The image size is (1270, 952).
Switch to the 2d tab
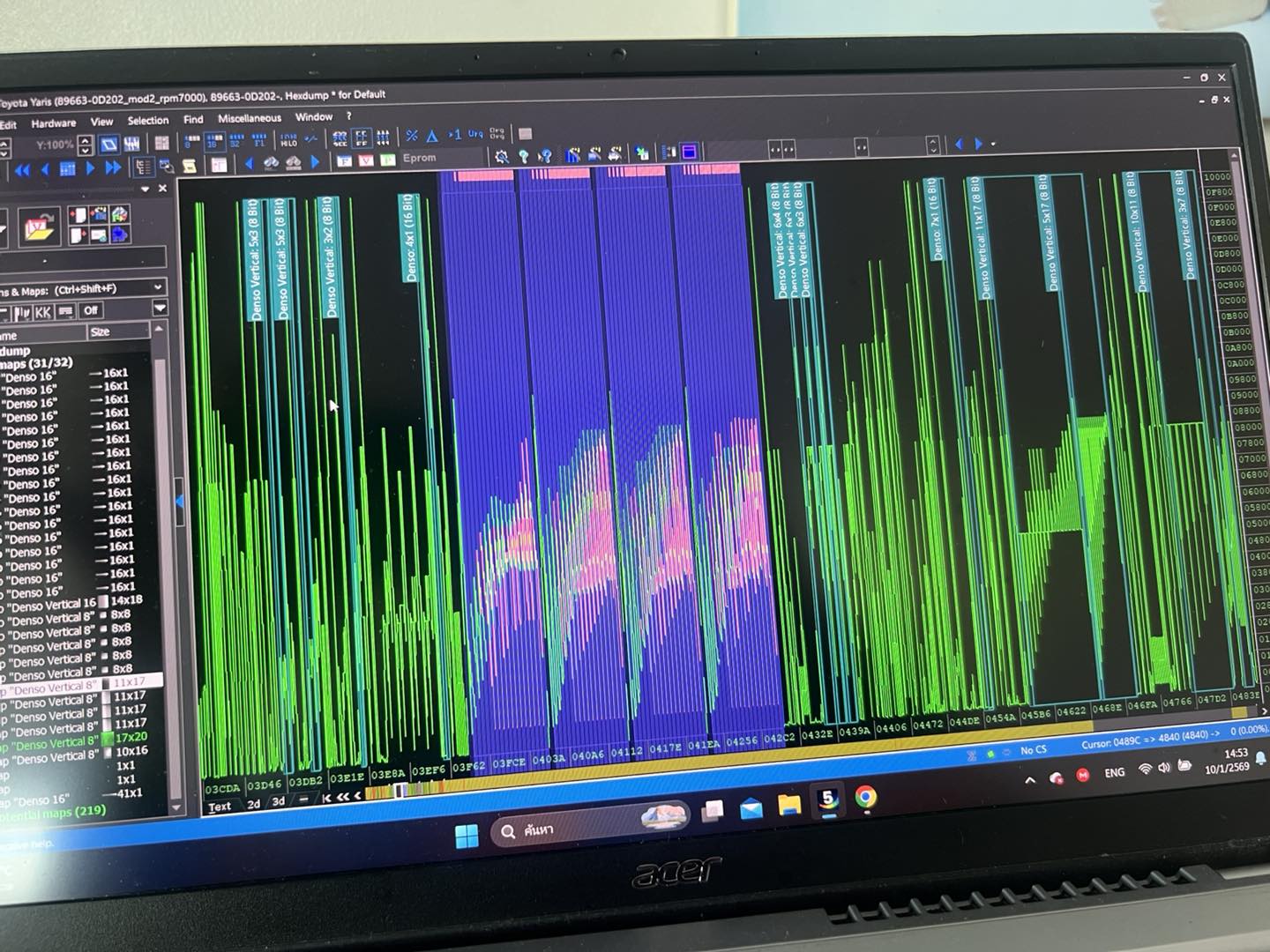[254, 804]
